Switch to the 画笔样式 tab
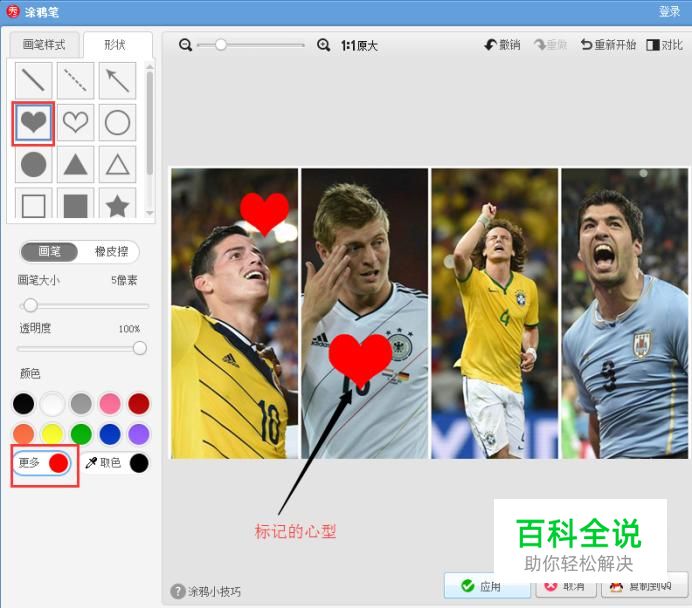The width and height of the screenshot is (692, 608). click(x=44, y=45)
